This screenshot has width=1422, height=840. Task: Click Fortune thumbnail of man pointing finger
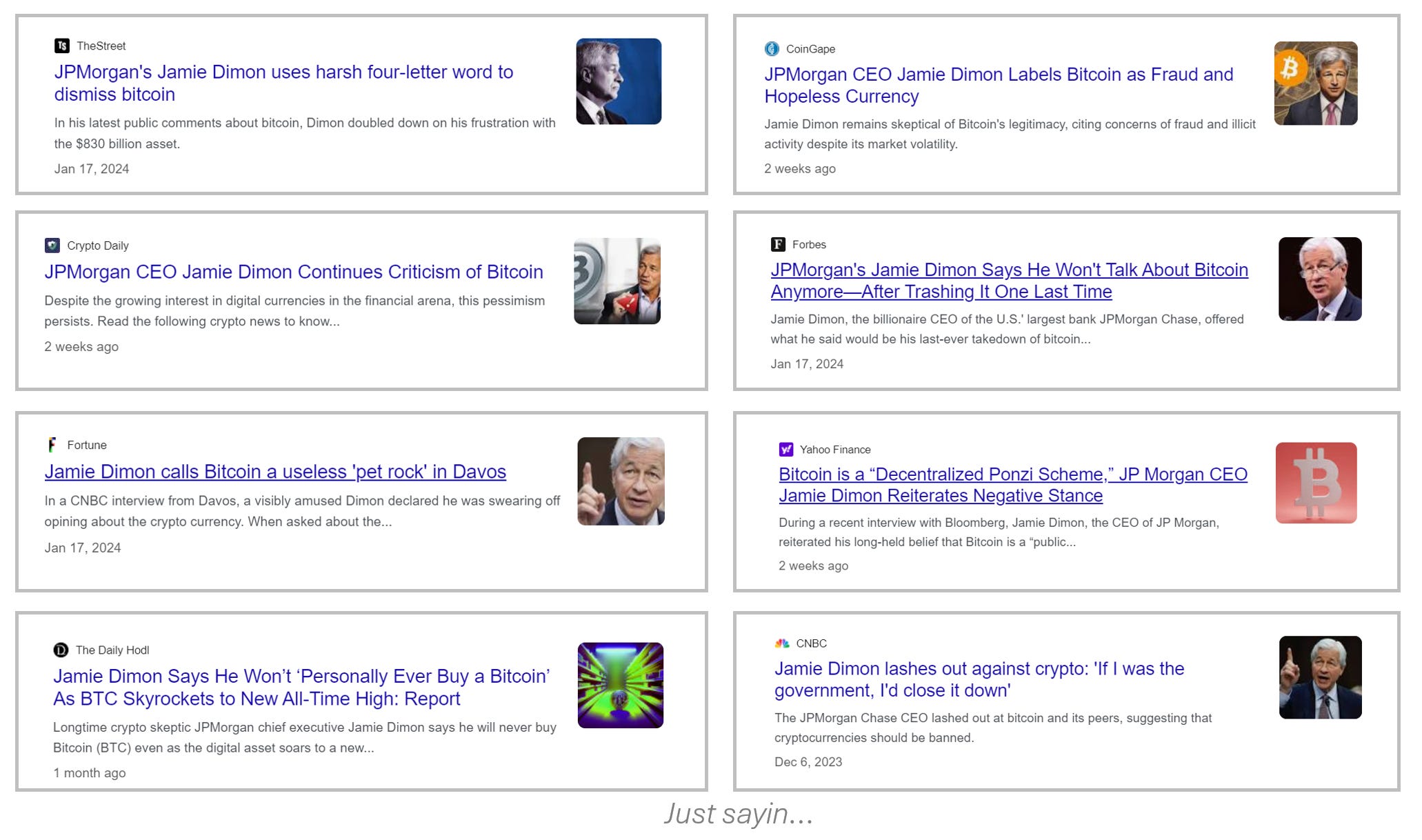pyautogui.click(x=621, y=481)
